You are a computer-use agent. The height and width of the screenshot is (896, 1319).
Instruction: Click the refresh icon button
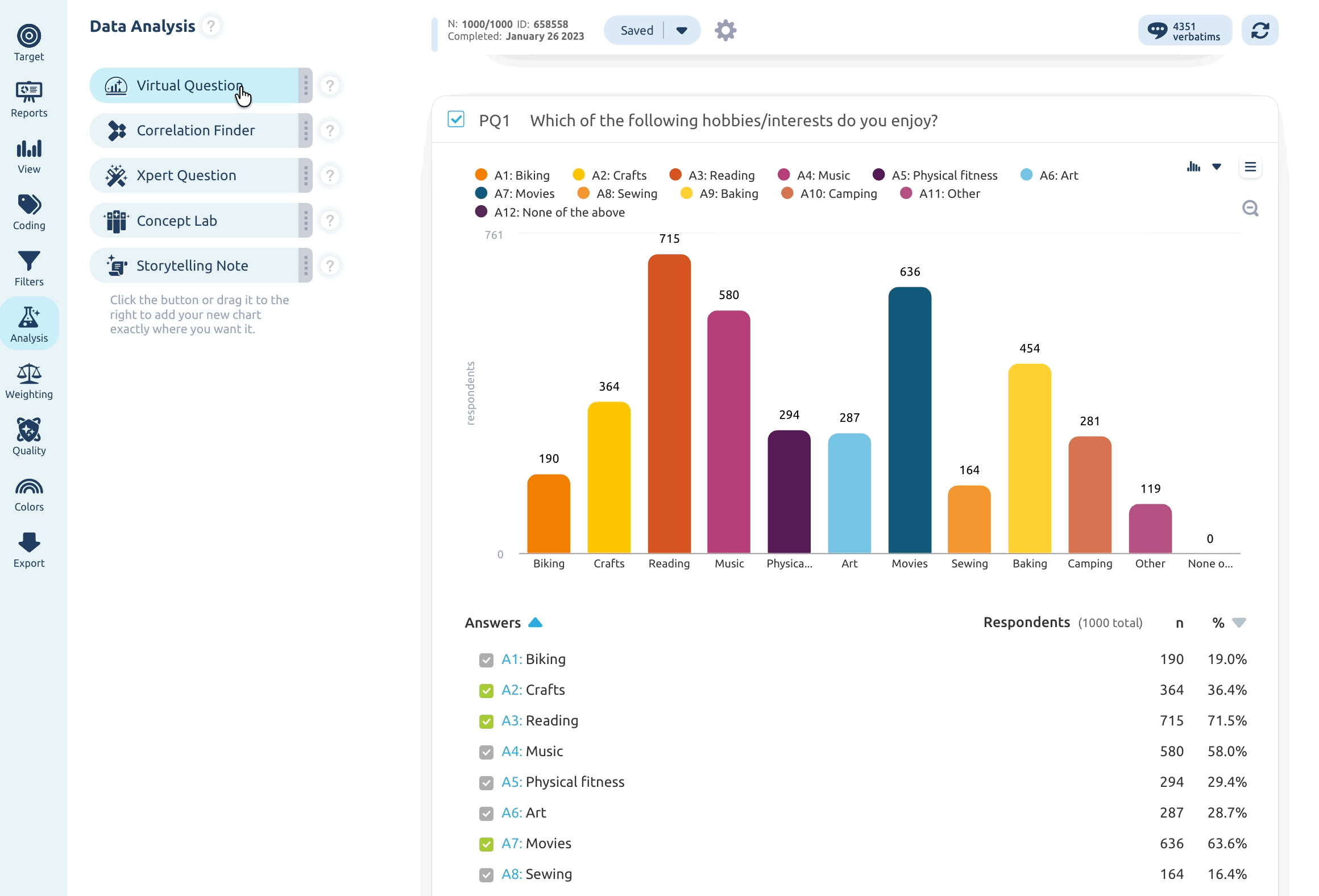(1259, 30)
